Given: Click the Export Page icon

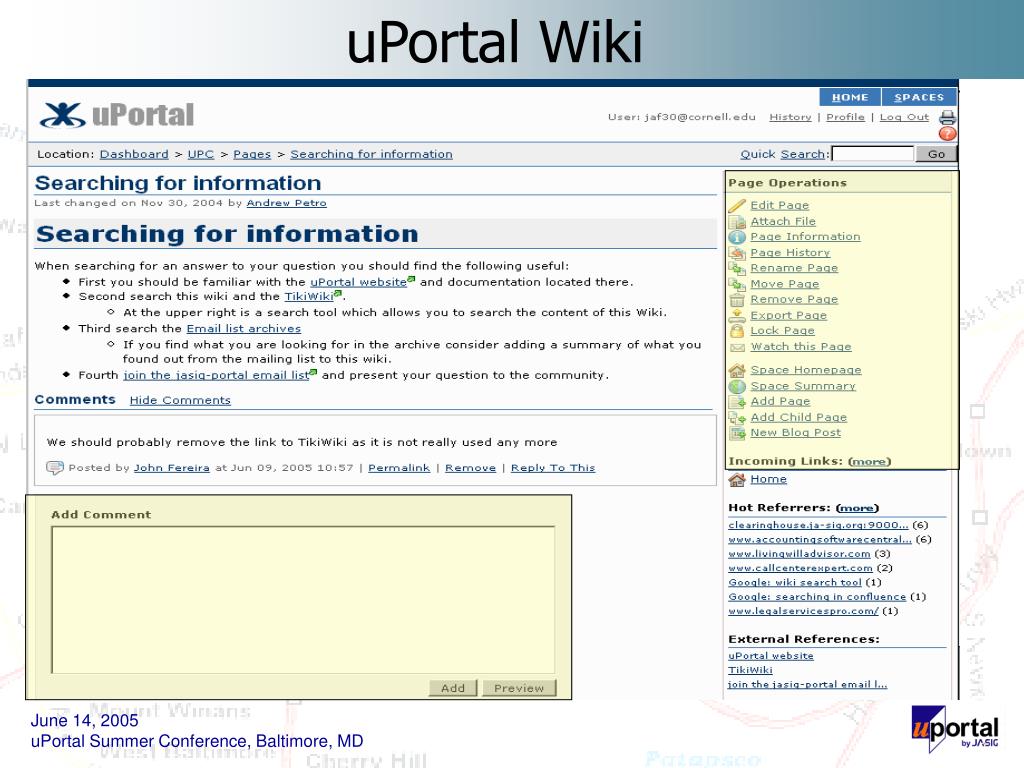Looking at the screenshot, I should point(737,315).
